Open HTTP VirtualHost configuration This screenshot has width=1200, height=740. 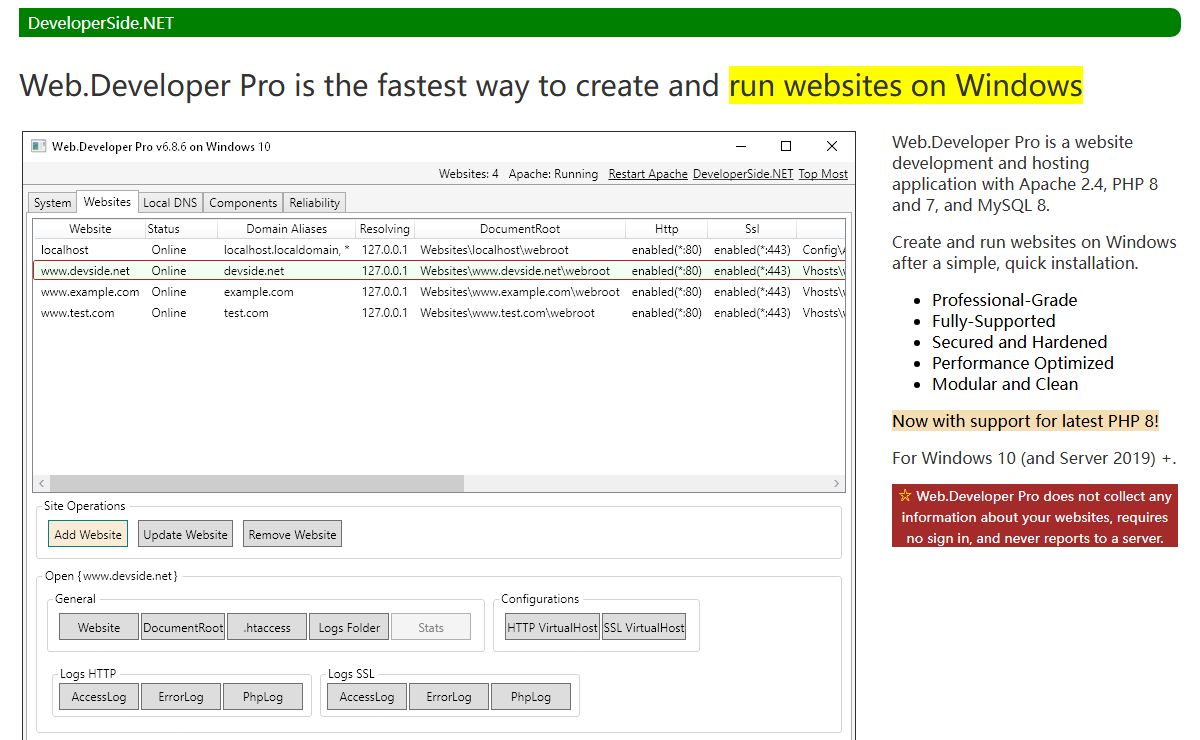pos(552,627)
